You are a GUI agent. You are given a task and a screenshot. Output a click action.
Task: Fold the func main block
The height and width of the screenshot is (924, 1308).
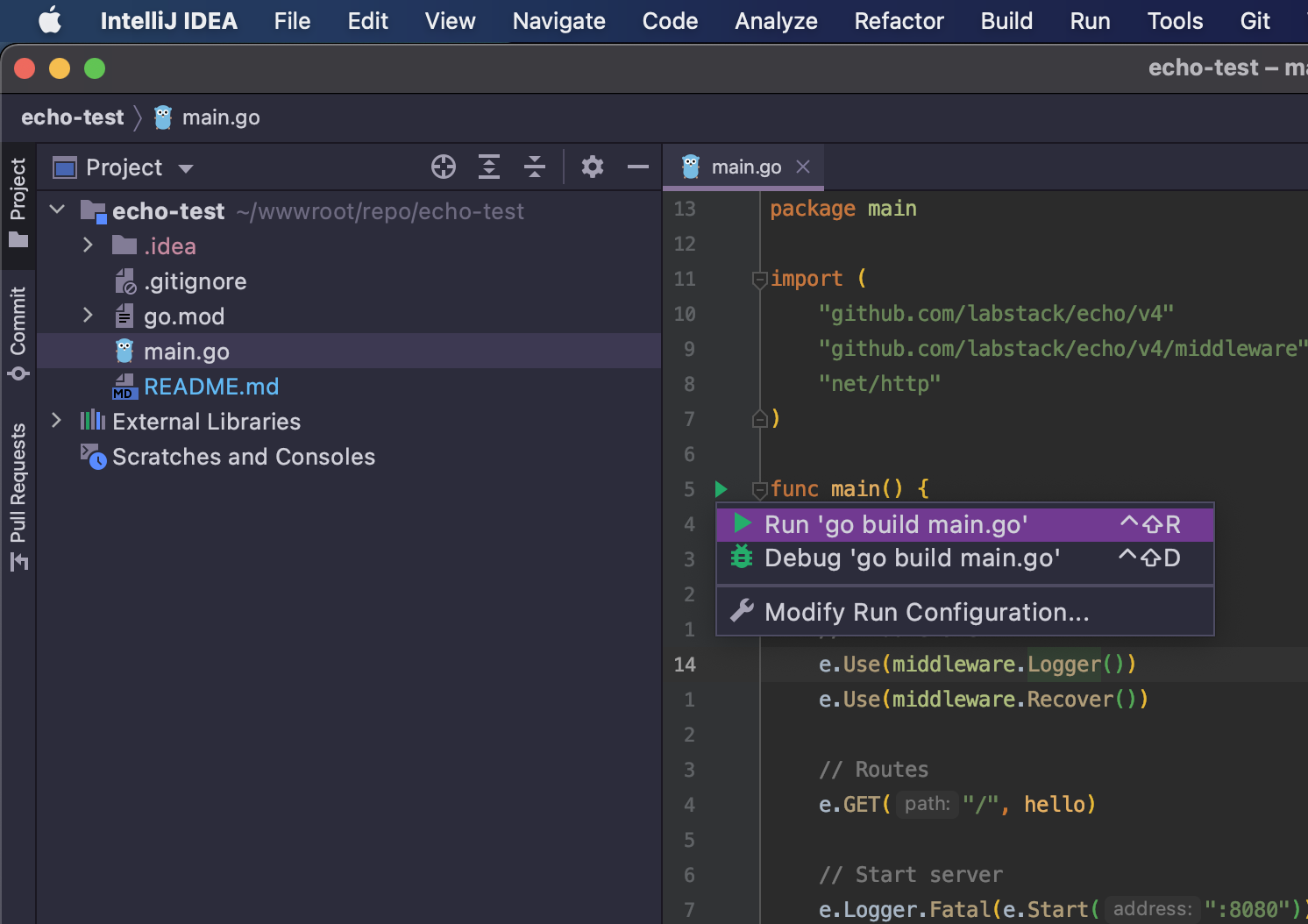(760, 489)
